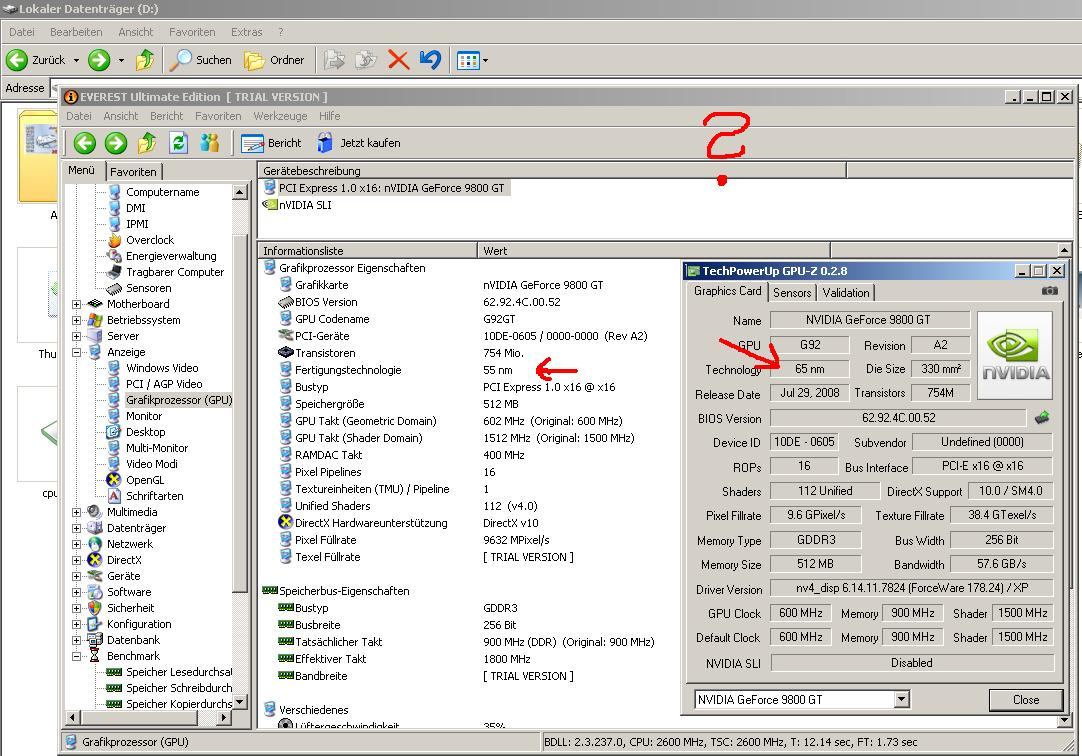Select nVIDIA SLI device row
The image size is (1082, 756).
(297, 205)
